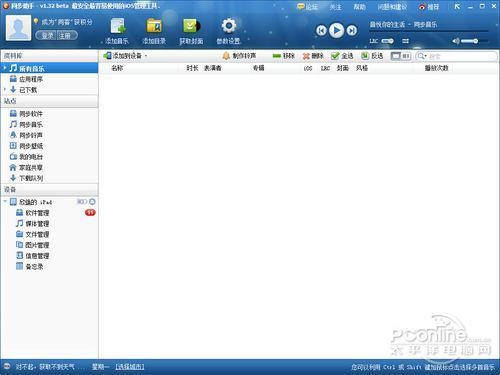Image resolution: width=500 pixels, height=375 pixels.
Task: Click the 选择城市 link in status bar
Action: [130, 367]
